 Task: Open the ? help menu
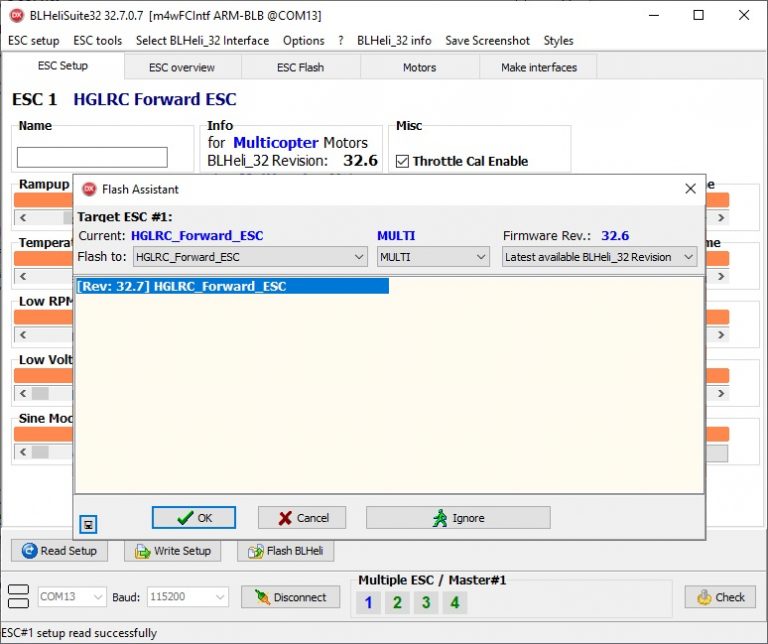pyautogui.click(x=340, y=41)
